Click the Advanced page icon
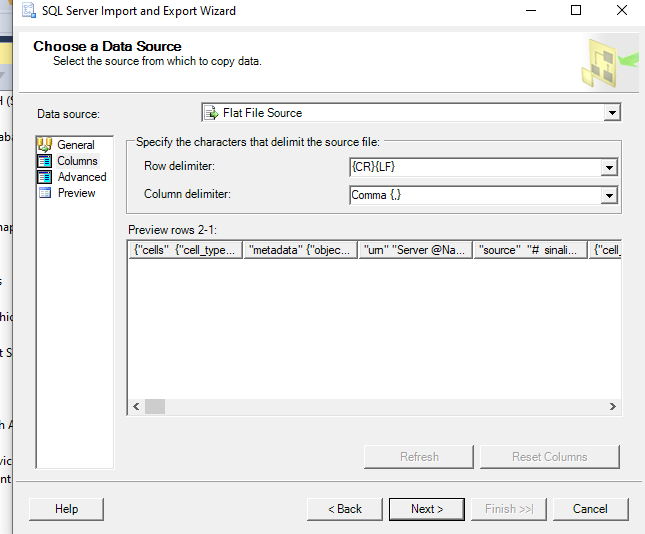This screenshot has width=645, height=534. tap(45, 177)
